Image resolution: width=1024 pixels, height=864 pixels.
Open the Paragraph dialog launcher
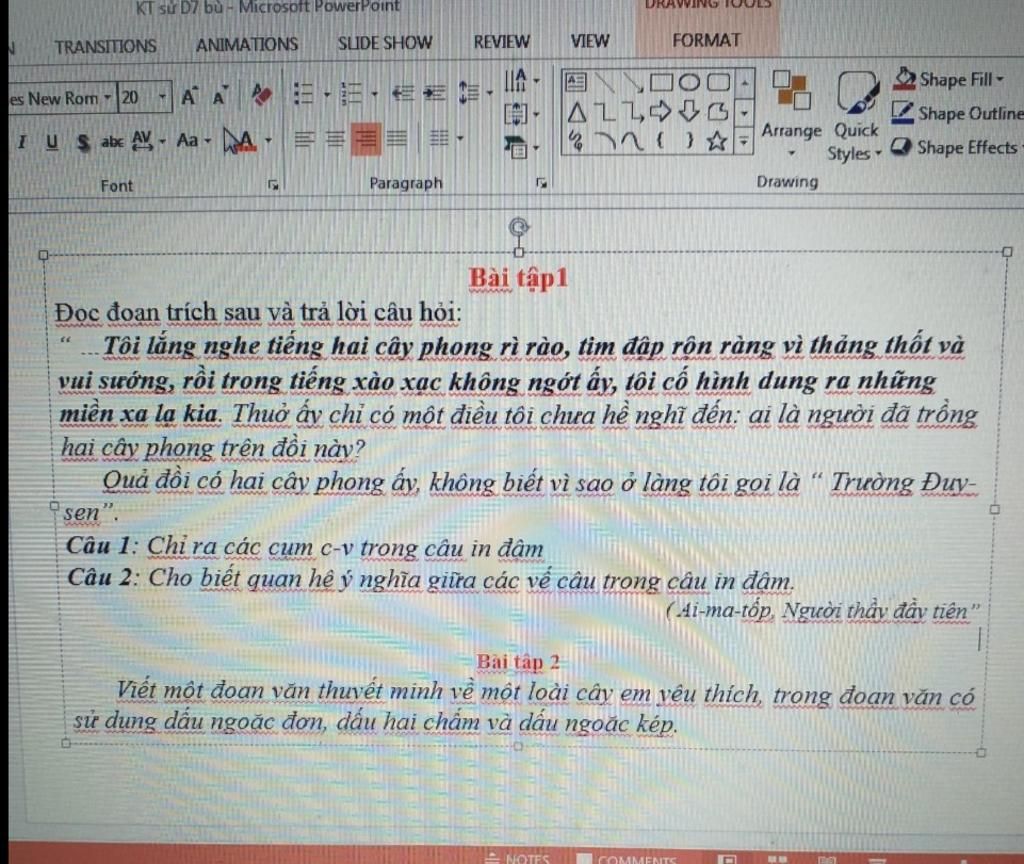[x=541, y=183]
